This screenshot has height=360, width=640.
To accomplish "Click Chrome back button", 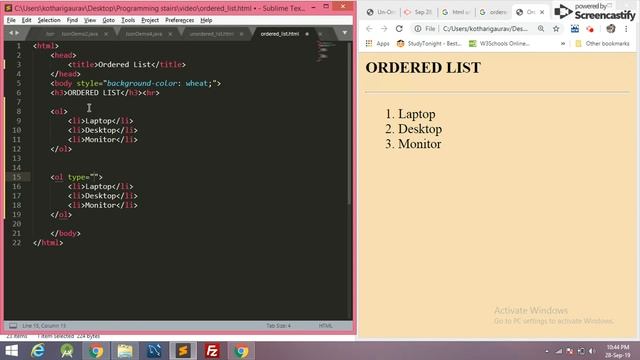I will point(369,29).
